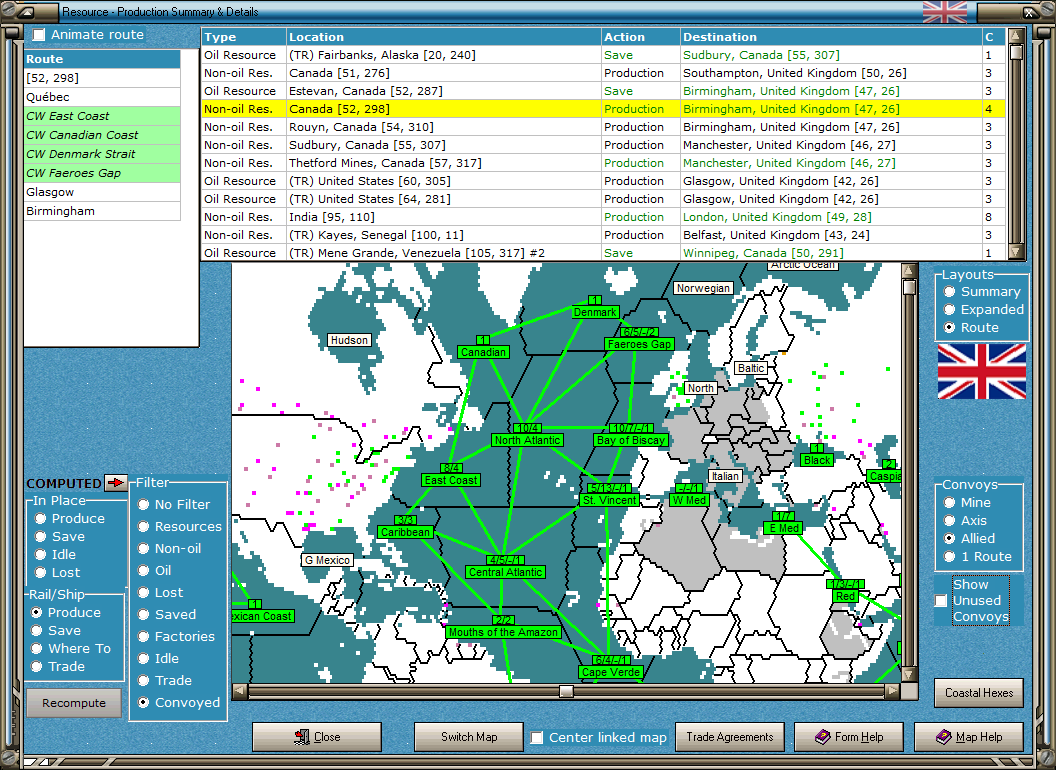Check Show Unused Convoys option
The image size is (1056, 770).
coord(941,601)
